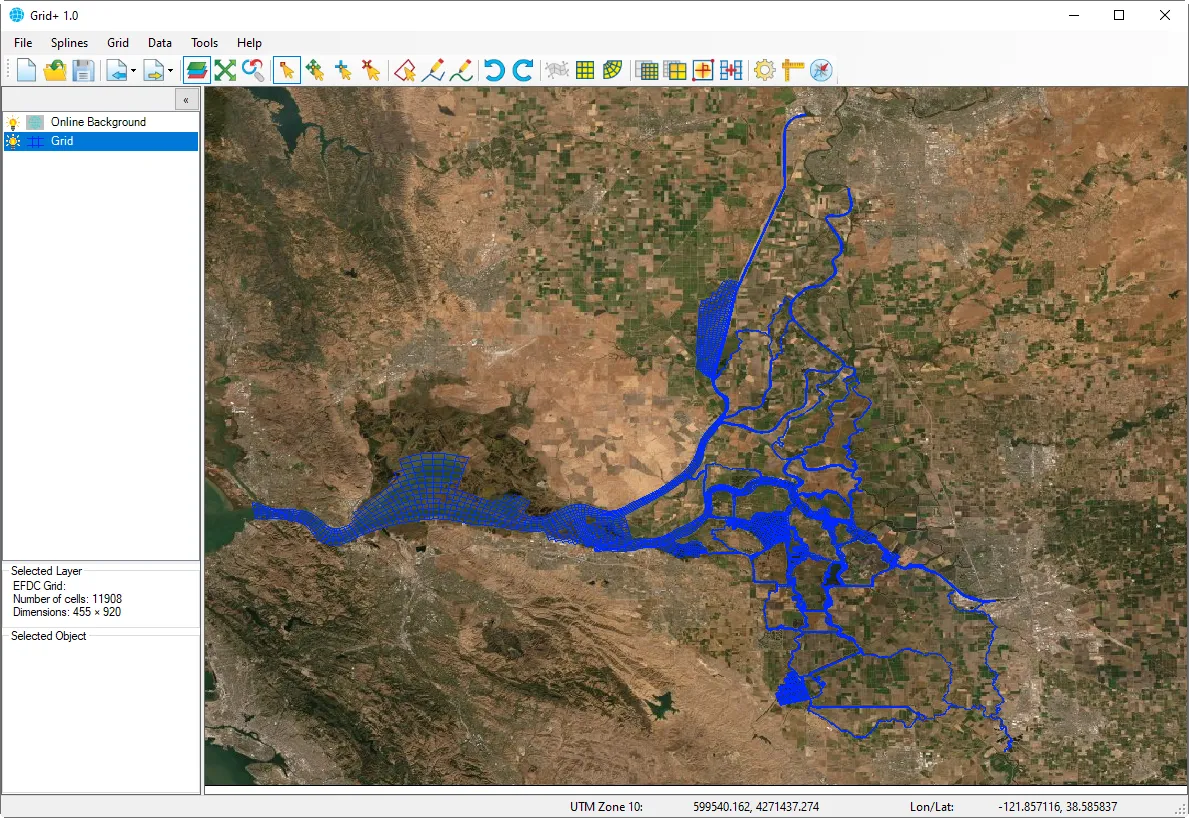
Task: Select the draw spline pencil tool
Action: point(432,70)
